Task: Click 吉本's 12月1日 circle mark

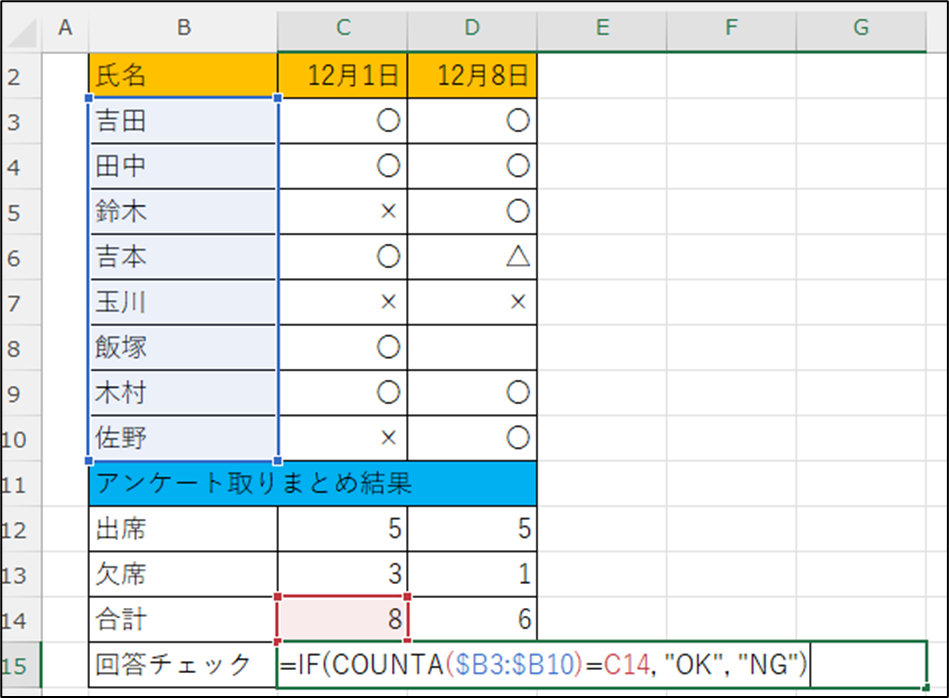Action: point(389,257)
